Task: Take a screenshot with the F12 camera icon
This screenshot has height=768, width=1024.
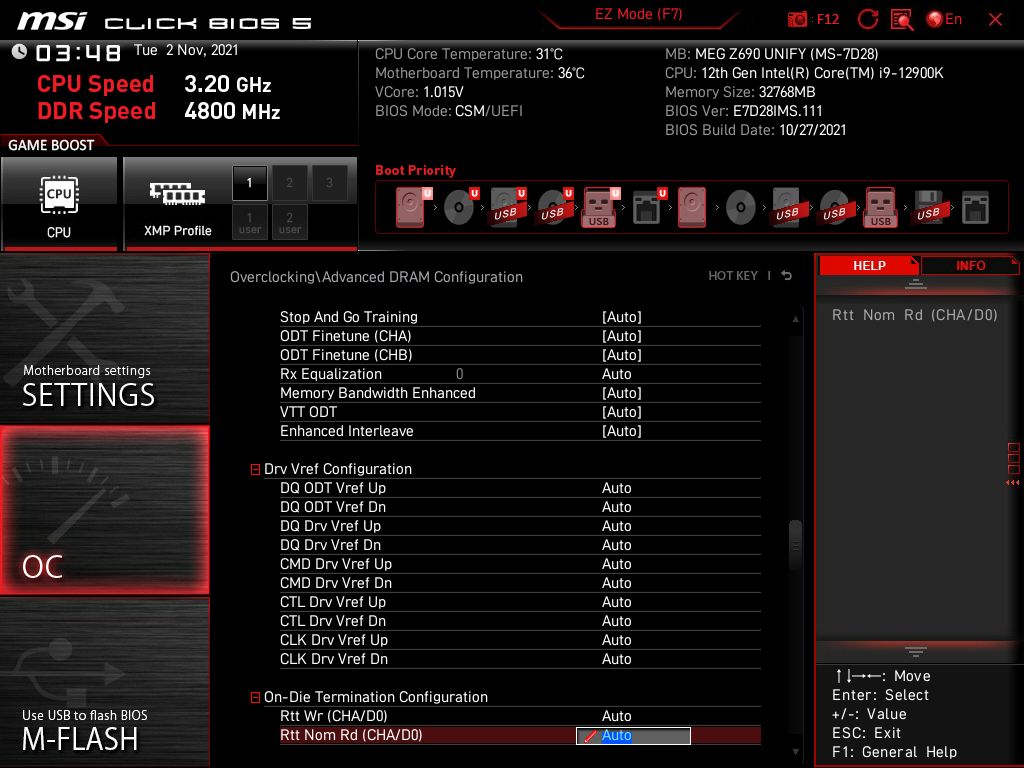Action: pos(797,19)
